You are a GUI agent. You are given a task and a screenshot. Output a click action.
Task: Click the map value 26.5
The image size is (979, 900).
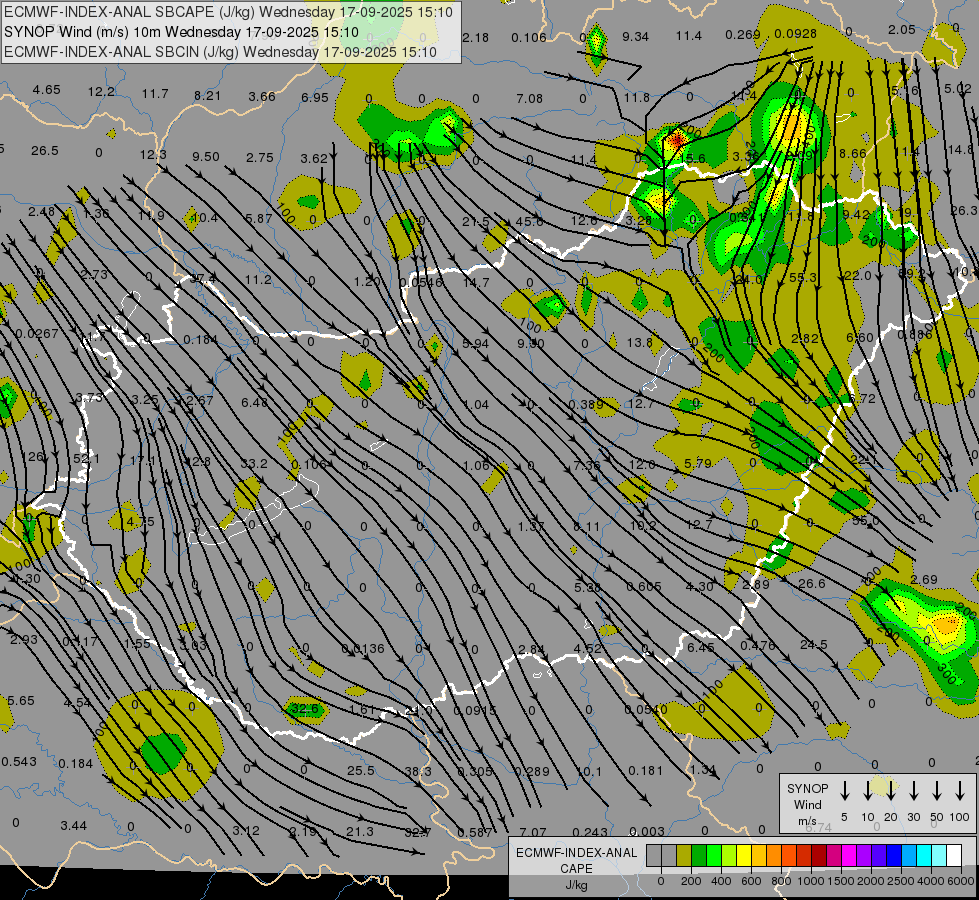(45, 151)
